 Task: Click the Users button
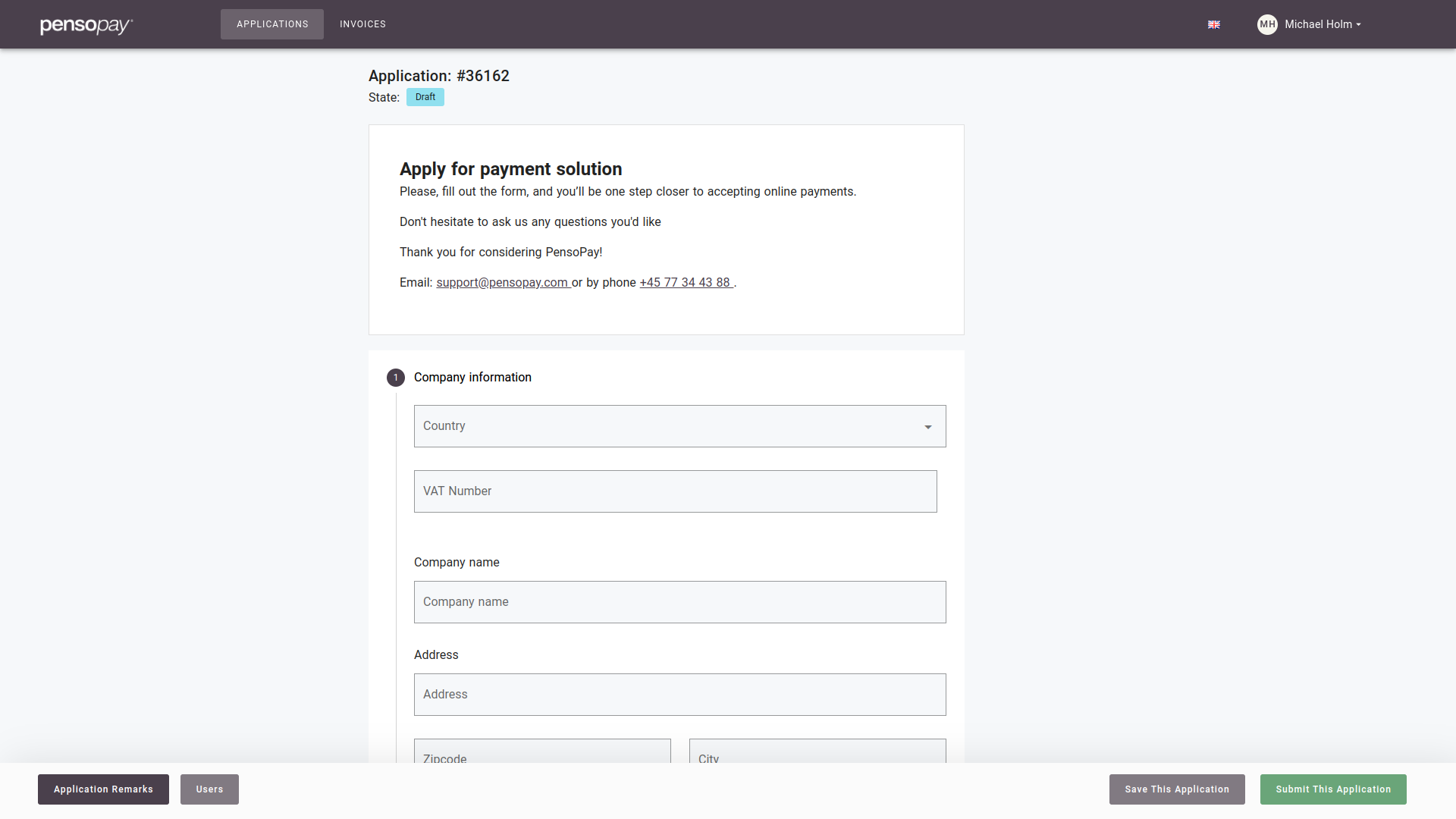coord(209,789)
